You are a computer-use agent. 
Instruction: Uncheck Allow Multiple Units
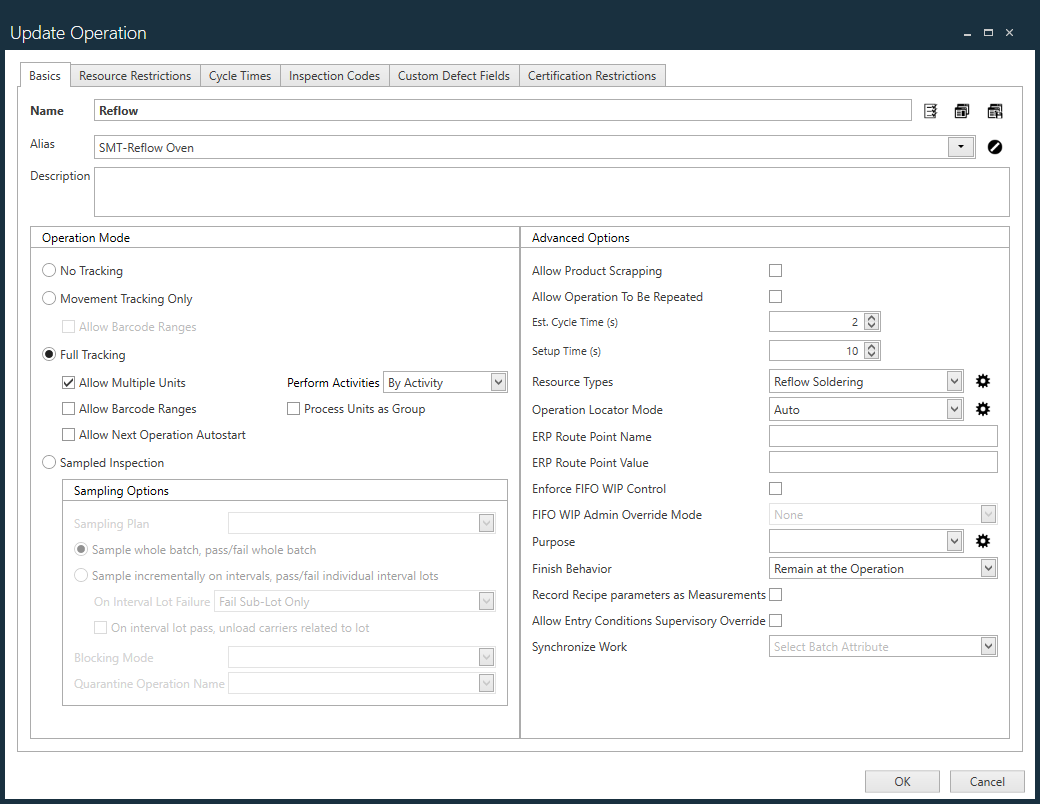click(x=68, y=382)
